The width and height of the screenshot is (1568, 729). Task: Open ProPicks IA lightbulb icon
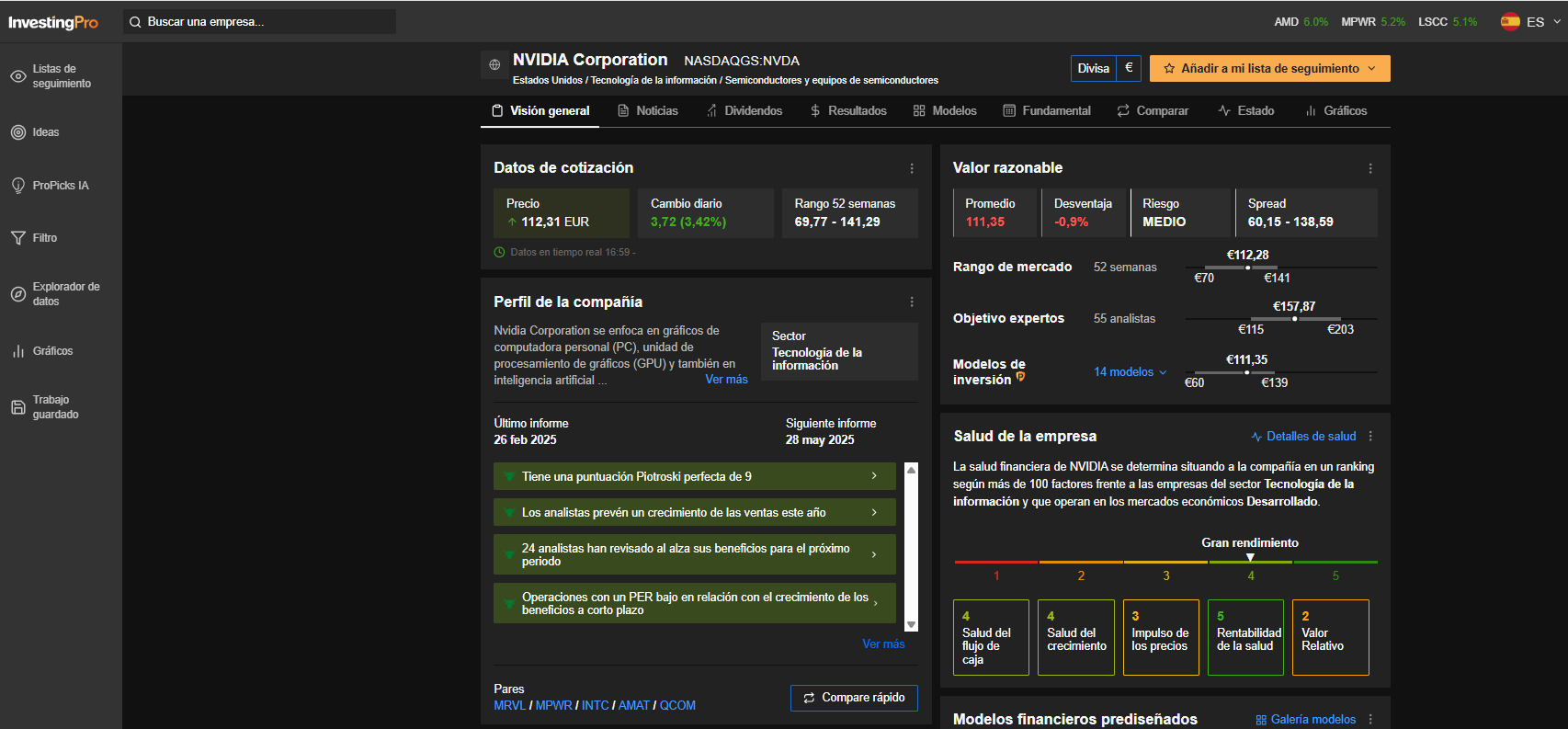coord(18,186)
